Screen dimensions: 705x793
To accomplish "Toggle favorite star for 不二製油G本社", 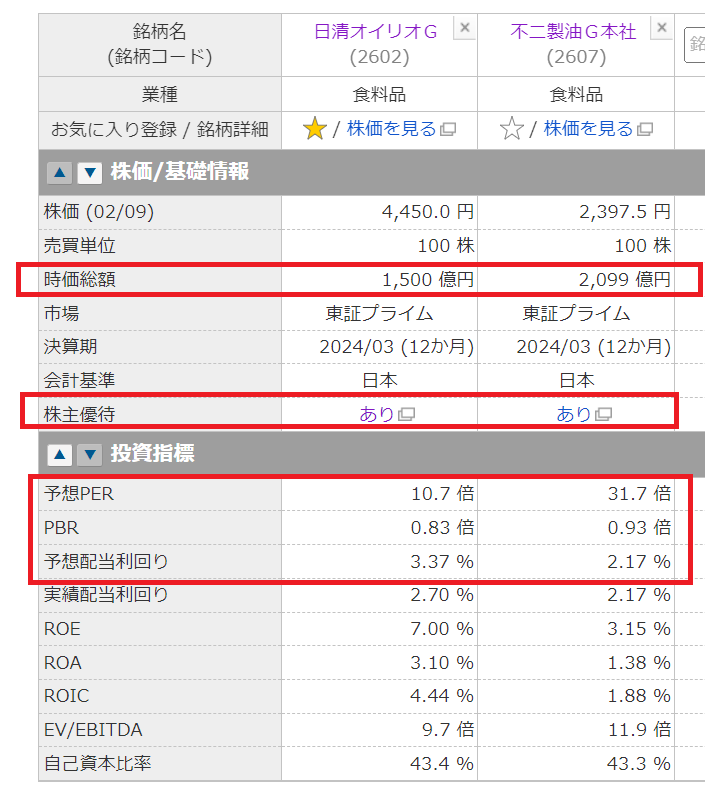I will point(511,128).
